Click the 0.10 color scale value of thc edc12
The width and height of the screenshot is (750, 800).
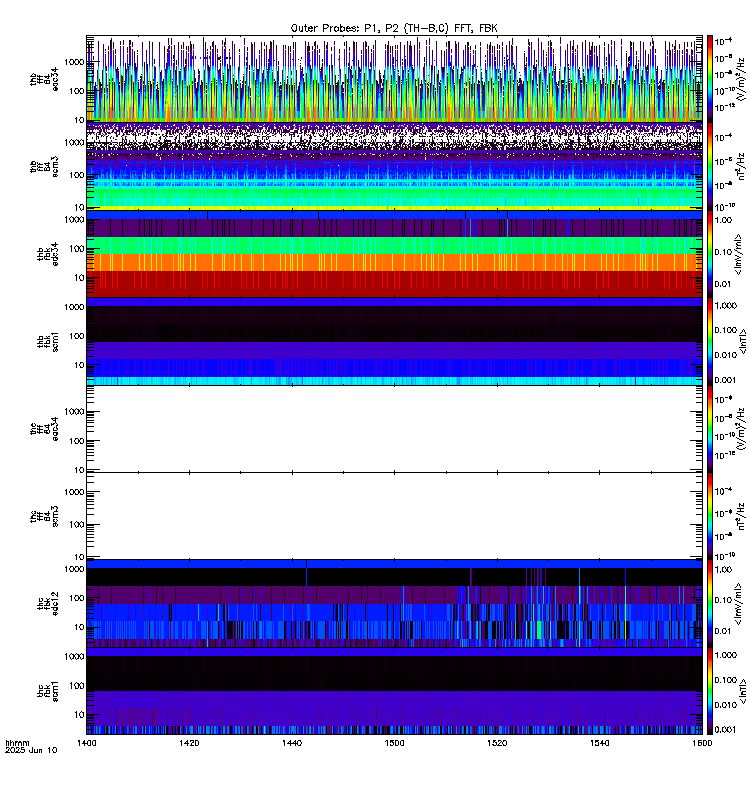(723, 600)
